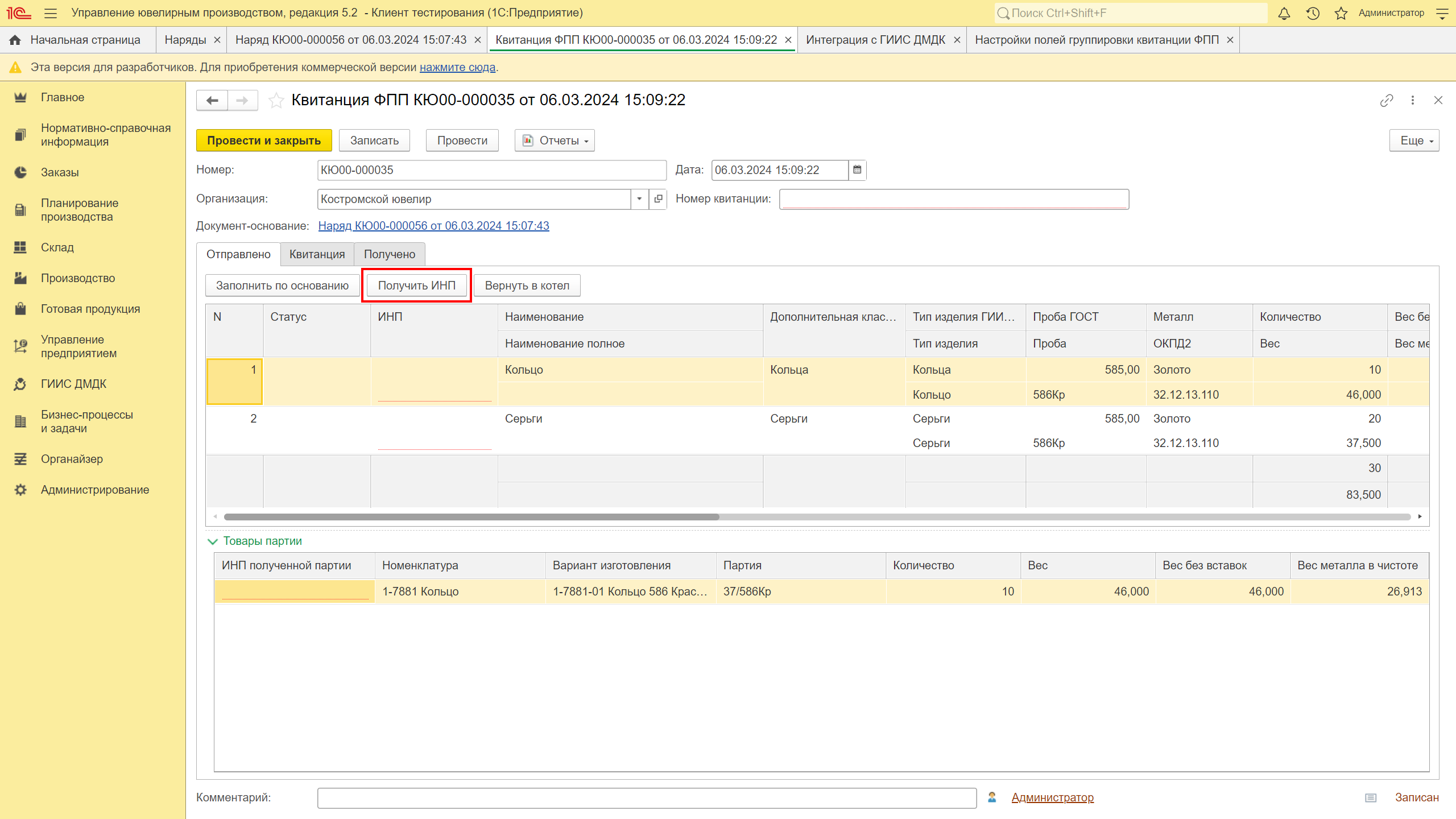1456x819 pixels.
Task: Open the 1C main menu hamburger icon
Action: point(51,13)
